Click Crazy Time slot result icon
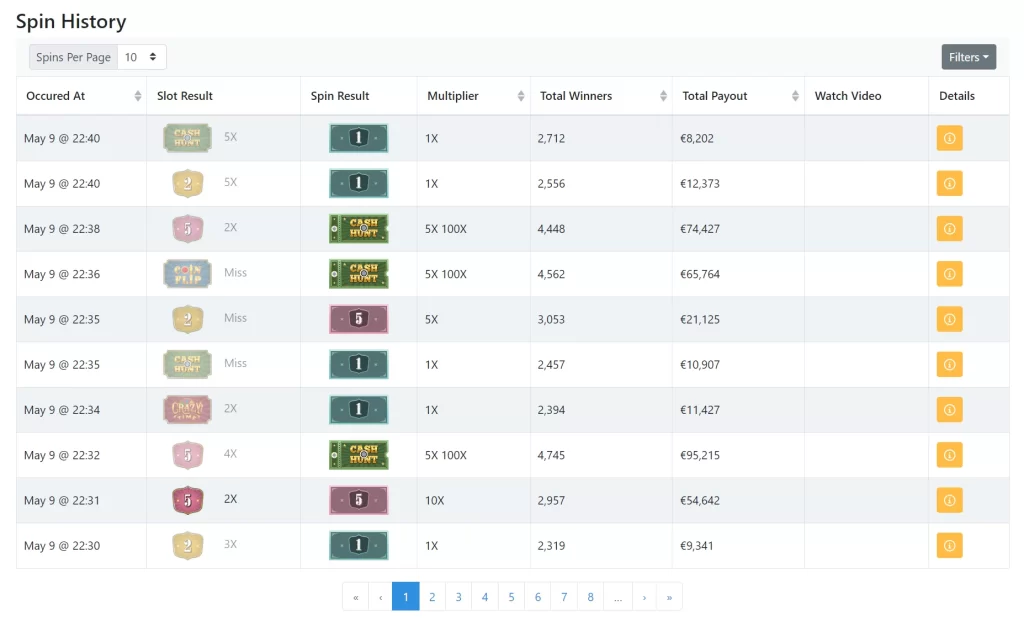 click(x=187, y=409)
